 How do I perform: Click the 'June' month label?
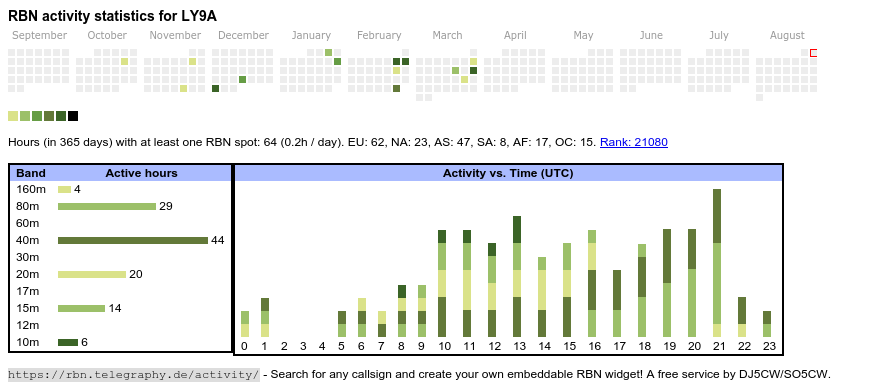[x=651, y=36]
